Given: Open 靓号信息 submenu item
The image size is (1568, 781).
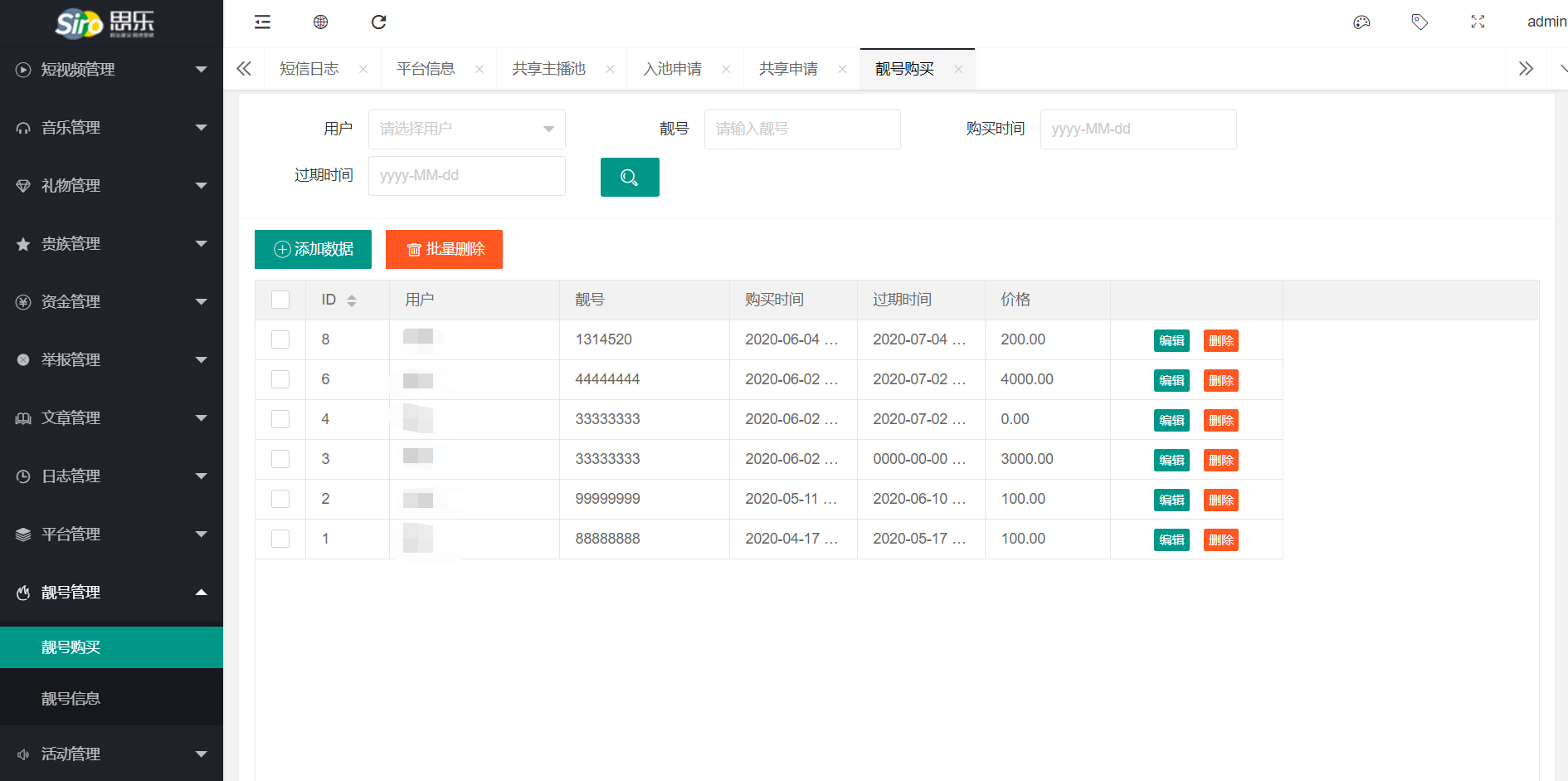Looking at the screenshot, I should point(111,699).
